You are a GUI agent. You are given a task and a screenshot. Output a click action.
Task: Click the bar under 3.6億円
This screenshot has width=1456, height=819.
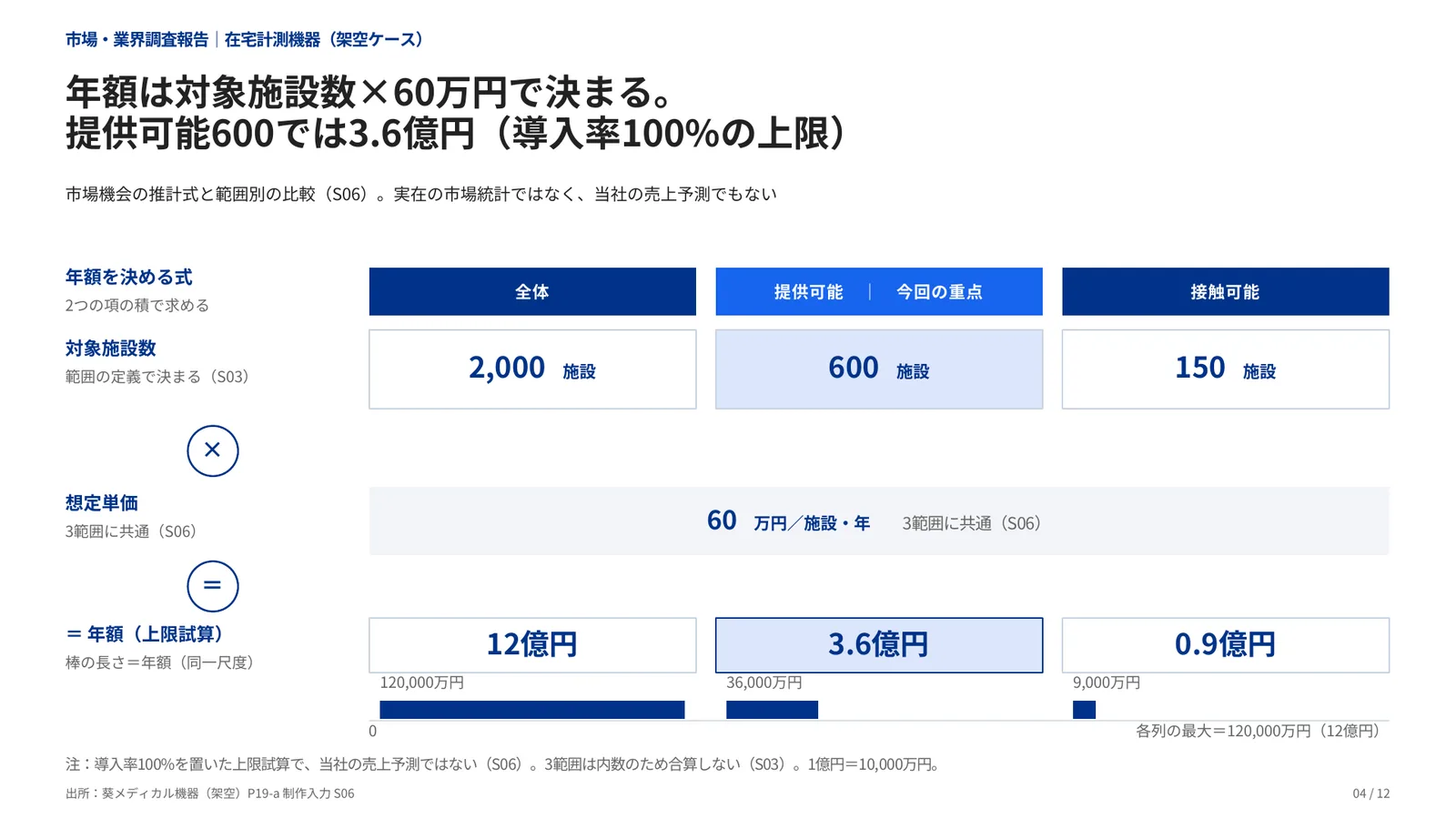pyautogui.click(x=772, y=710)
